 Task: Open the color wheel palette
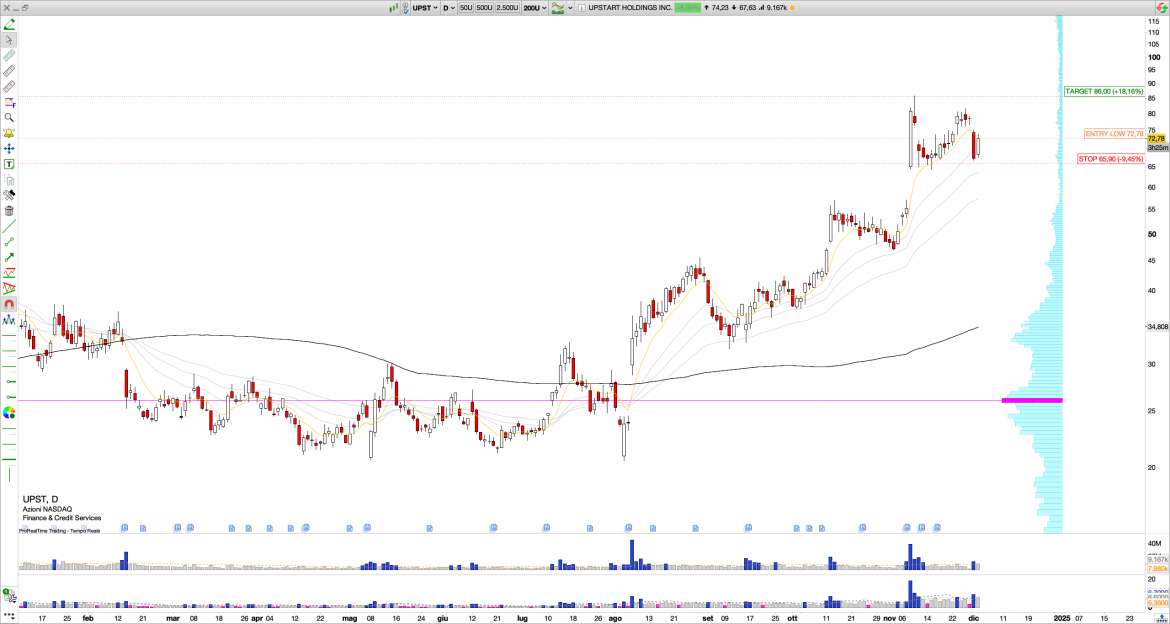(9, 412)
